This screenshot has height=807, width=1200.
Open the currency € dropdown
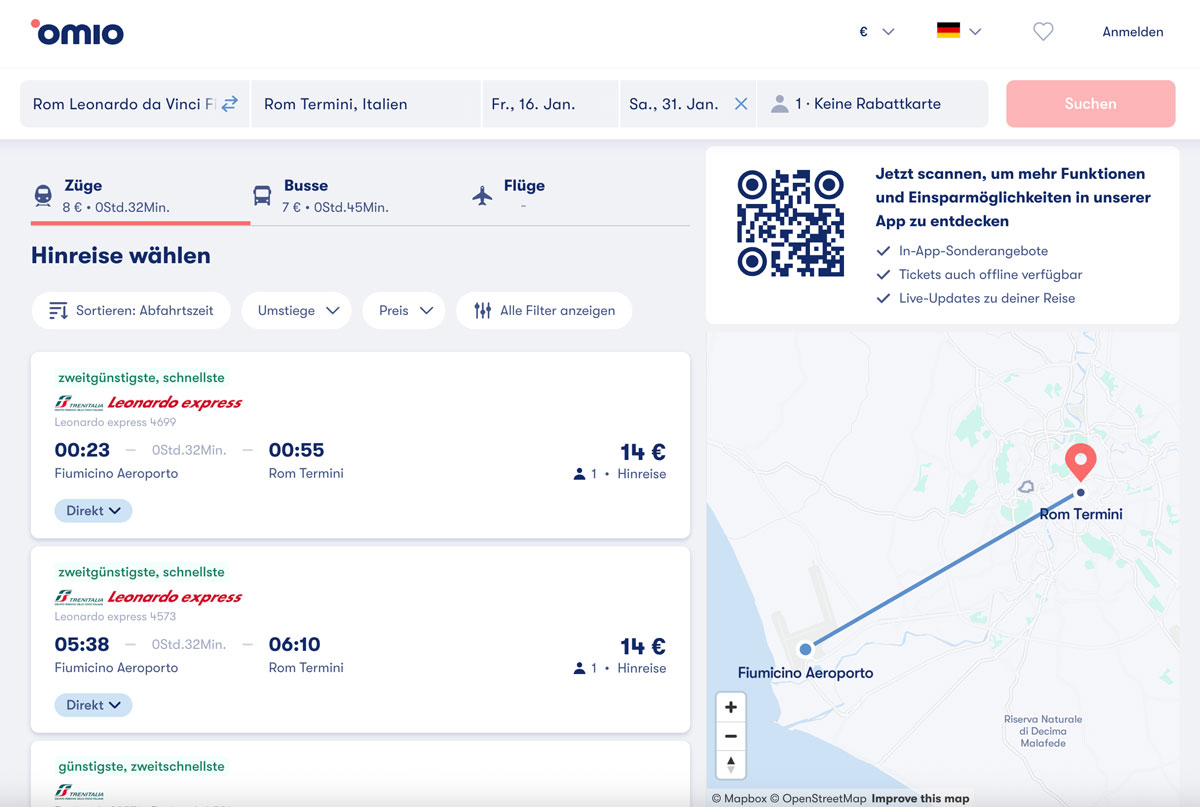pyautogui.click(x=876, y=32)
